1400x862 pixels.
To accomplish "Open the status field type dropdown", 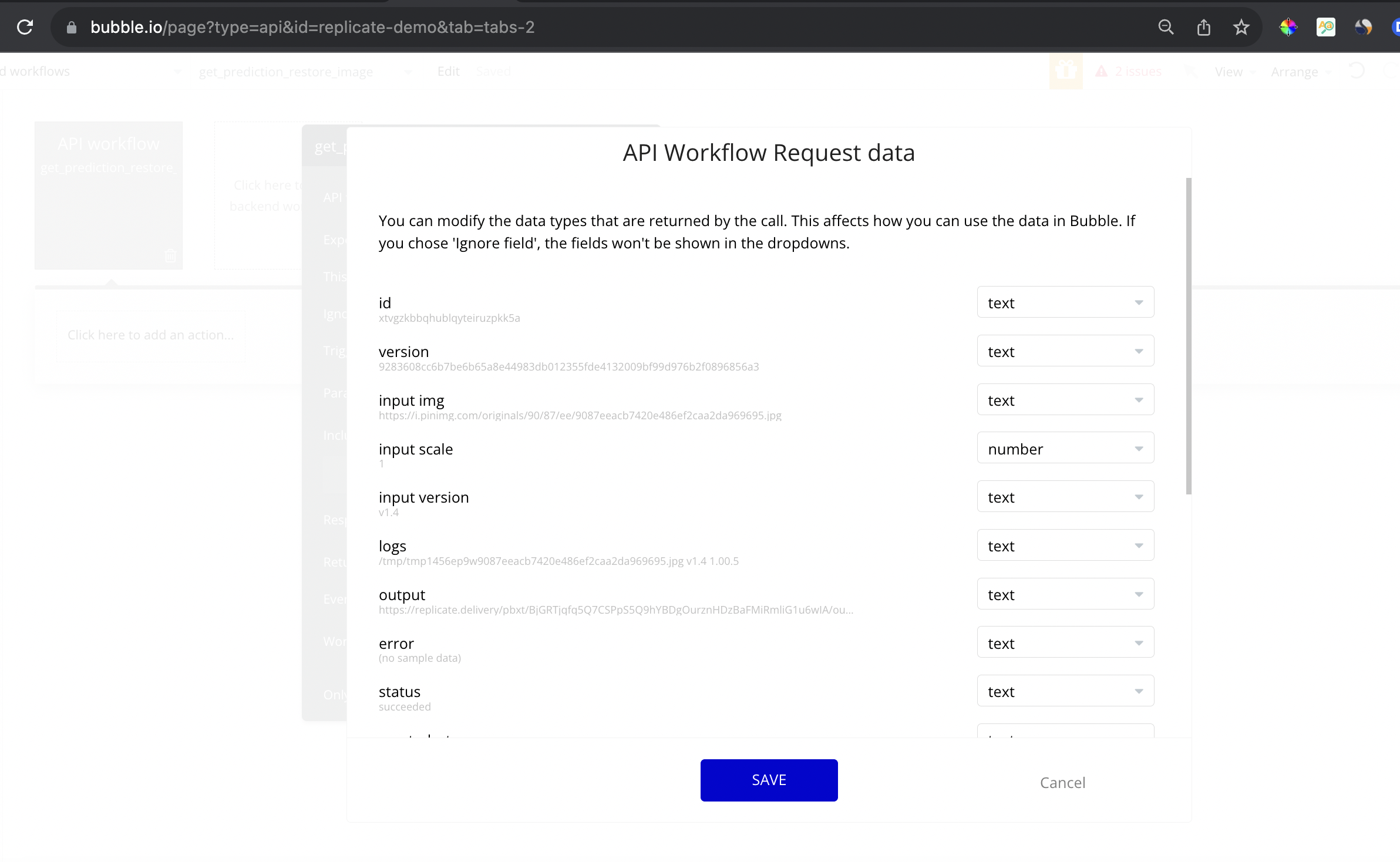I will tap(1065, 691).
